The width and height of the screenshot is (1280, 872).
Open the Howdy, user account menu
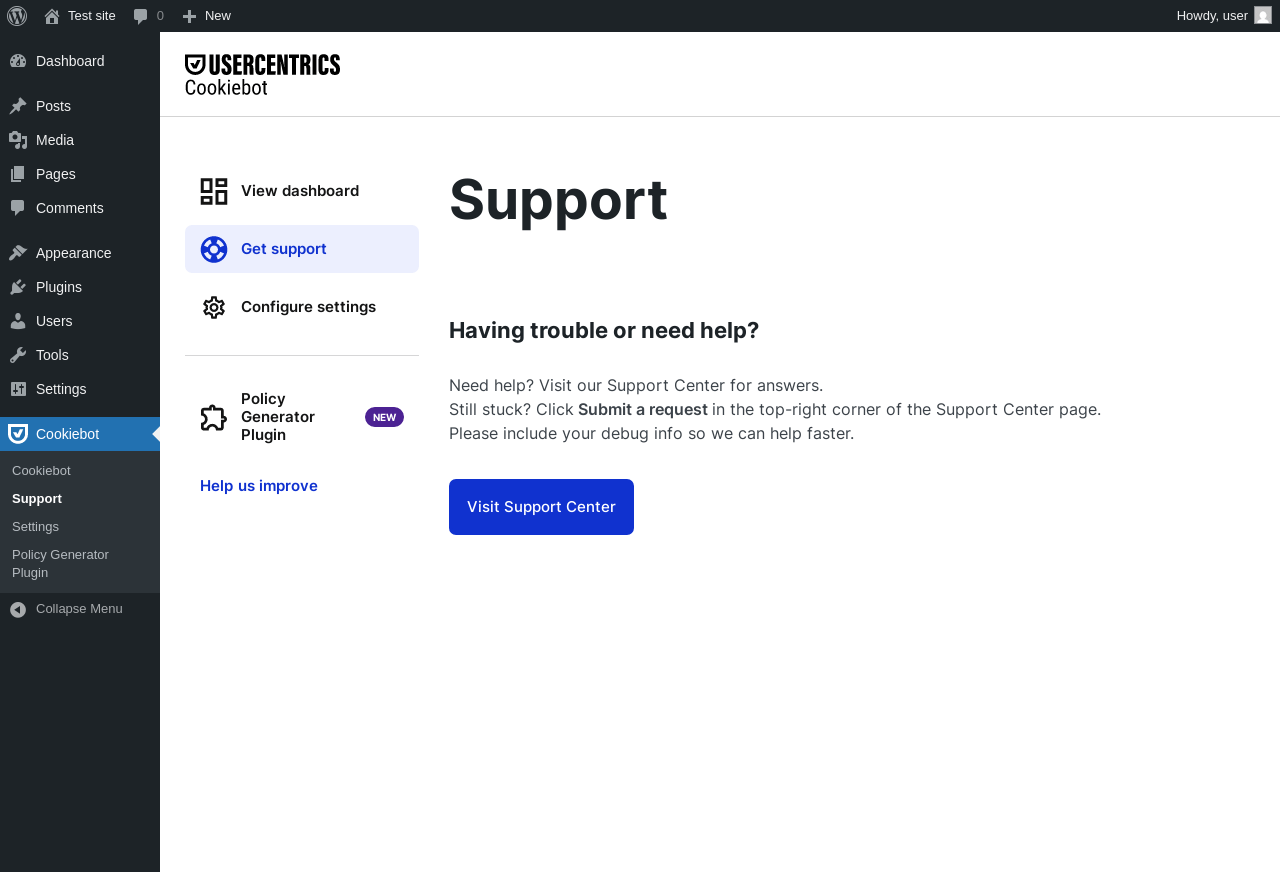click(1212, 16)
